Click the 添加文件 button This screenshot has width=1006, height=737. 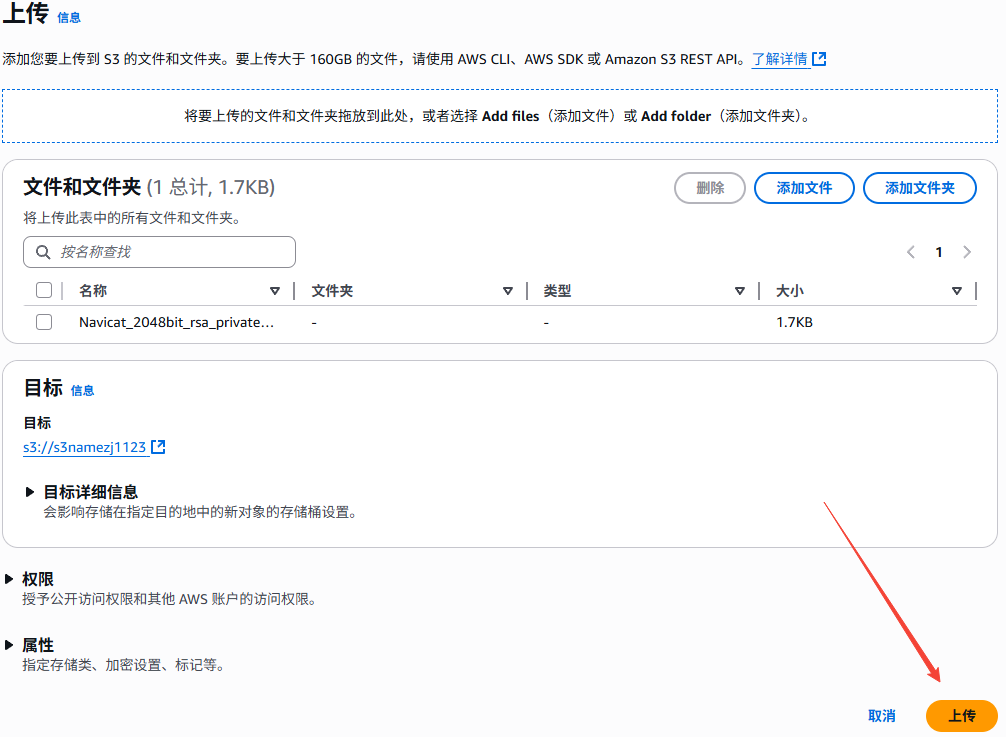(x=804, y=188)
